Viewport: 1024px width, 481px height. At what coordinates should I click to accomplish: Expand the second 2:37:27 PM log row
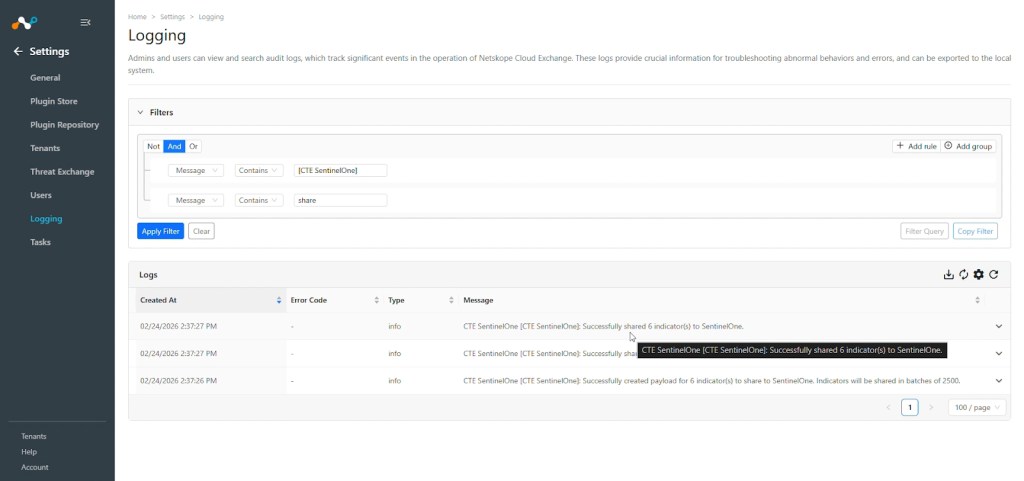click(x=999, y=353)
